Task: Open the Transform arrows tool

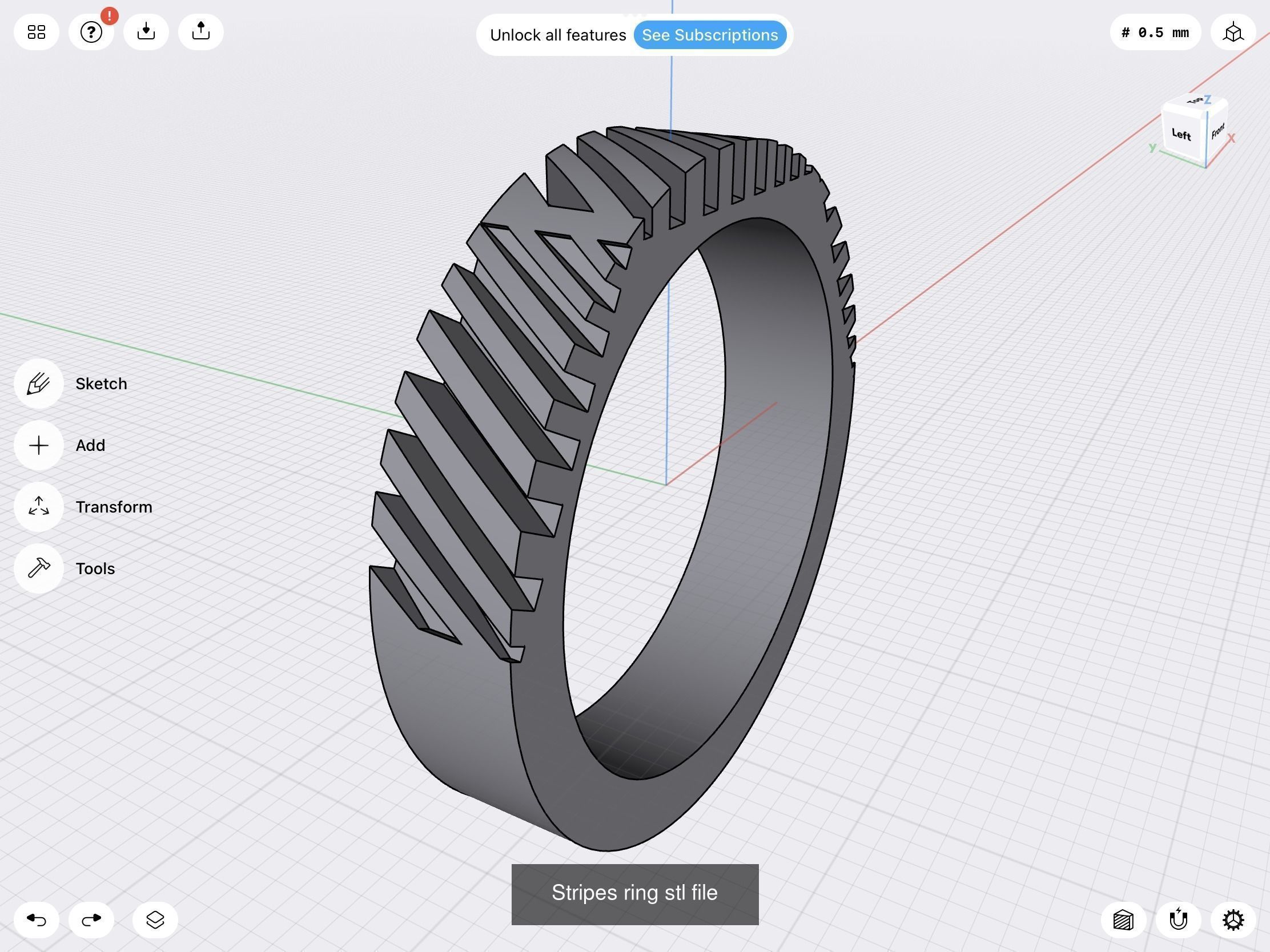Action: point(38,507)
